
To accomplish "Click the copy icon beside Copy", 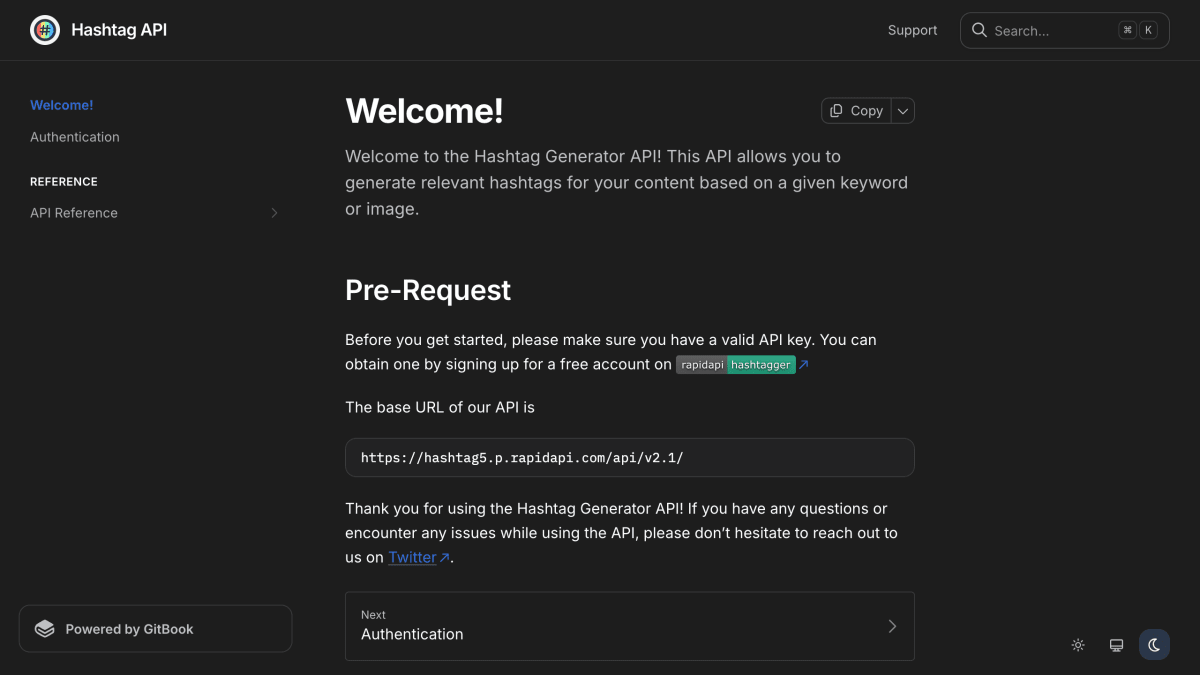I will pyautogui.click(x=836, y=111).
